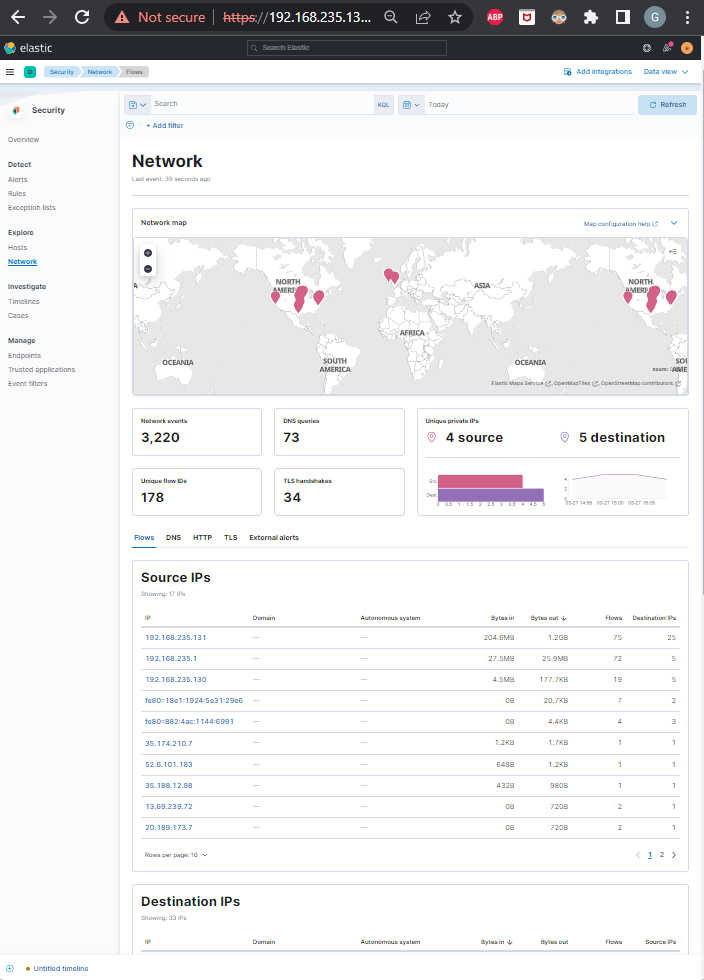
Task: Switch to the External alerts tab
Action: click(273, 537)
